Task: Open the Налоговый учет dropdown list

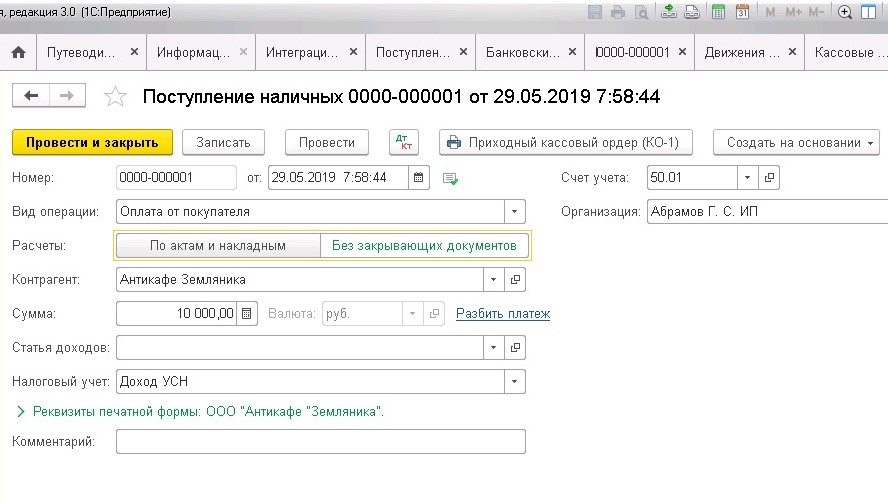Action: (515, 381)
